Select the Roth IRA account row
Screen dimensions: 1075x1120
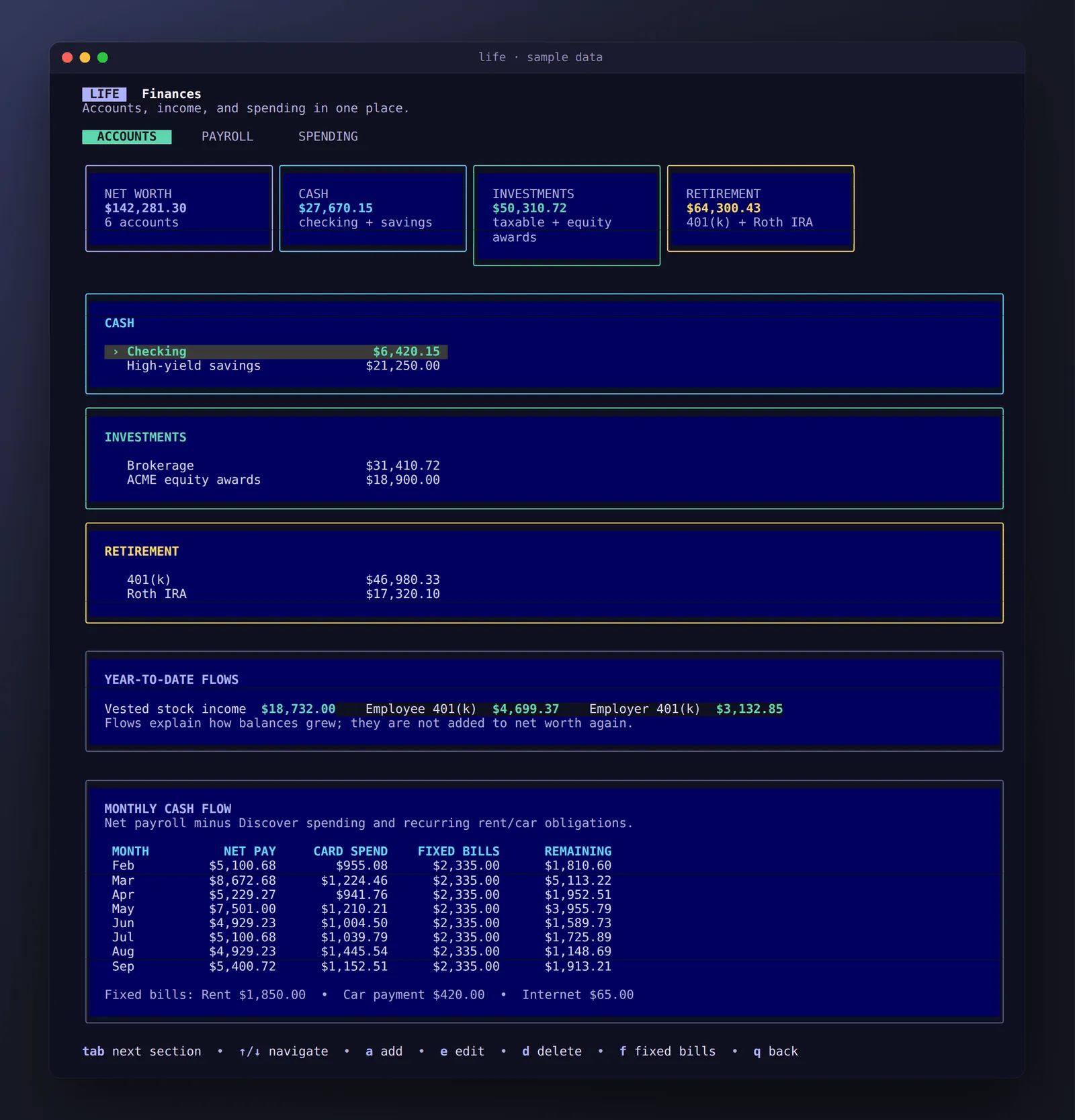click(276, 594)
